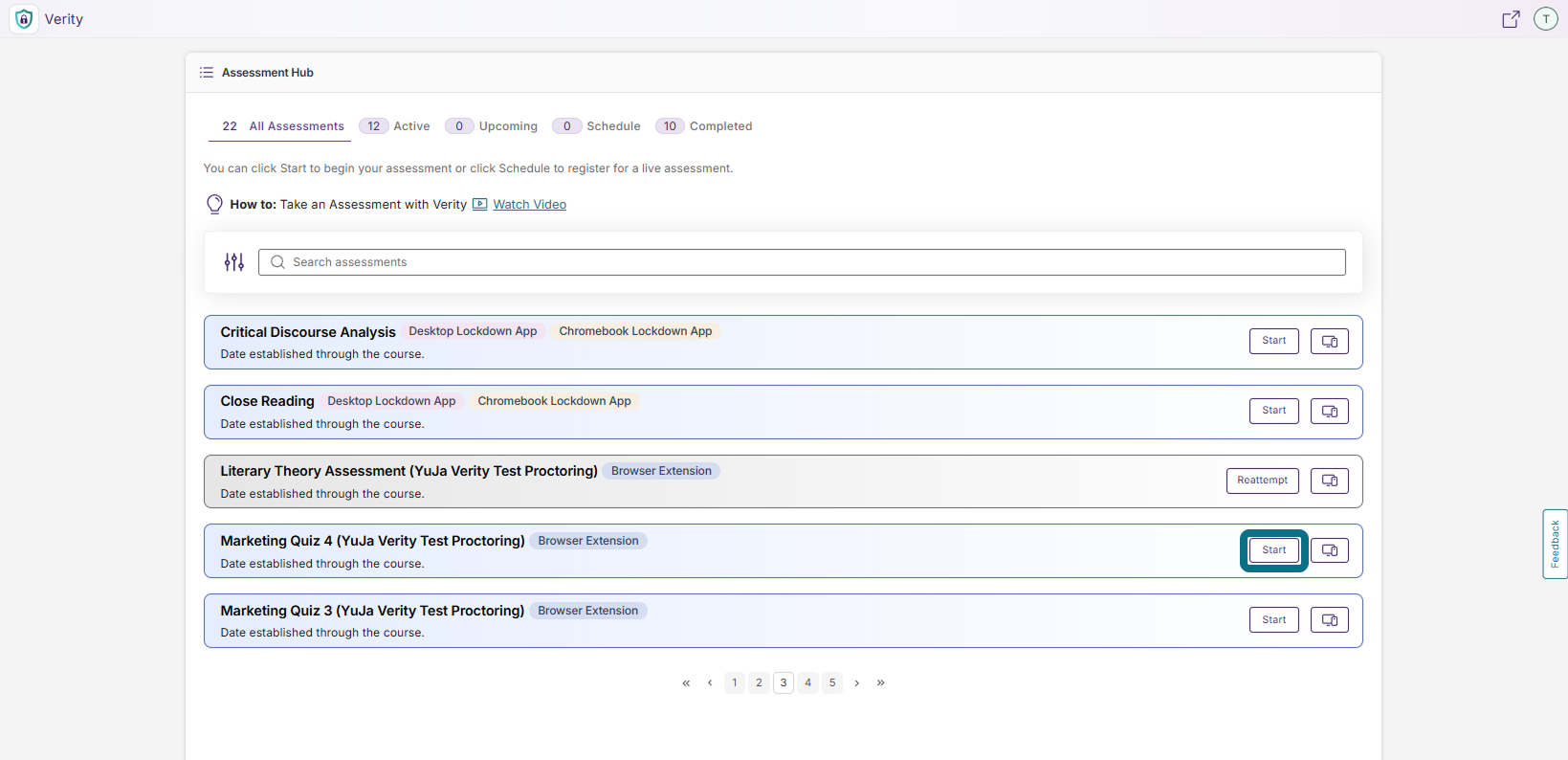Go to page 2

point(759,683)
